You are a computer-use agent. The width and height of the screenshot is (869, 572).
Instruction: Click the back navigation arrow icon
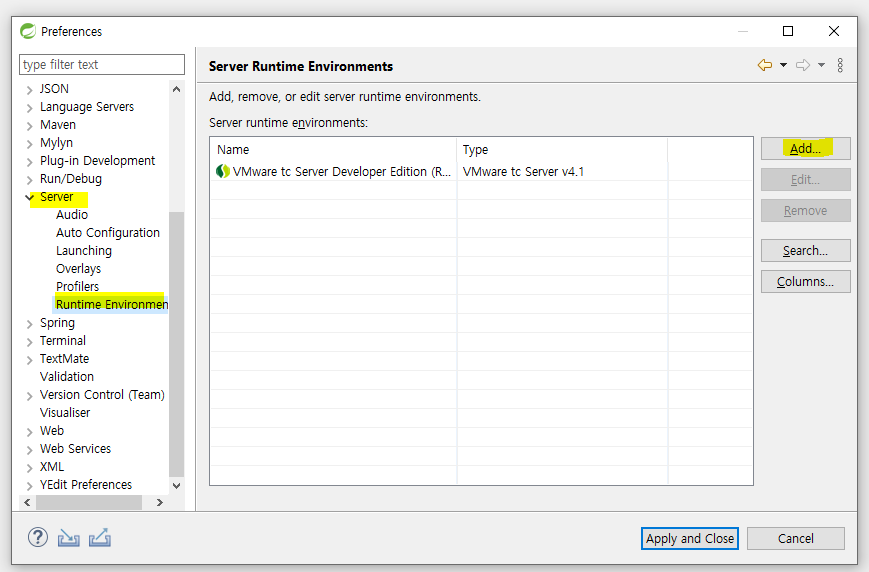point(765,66)
